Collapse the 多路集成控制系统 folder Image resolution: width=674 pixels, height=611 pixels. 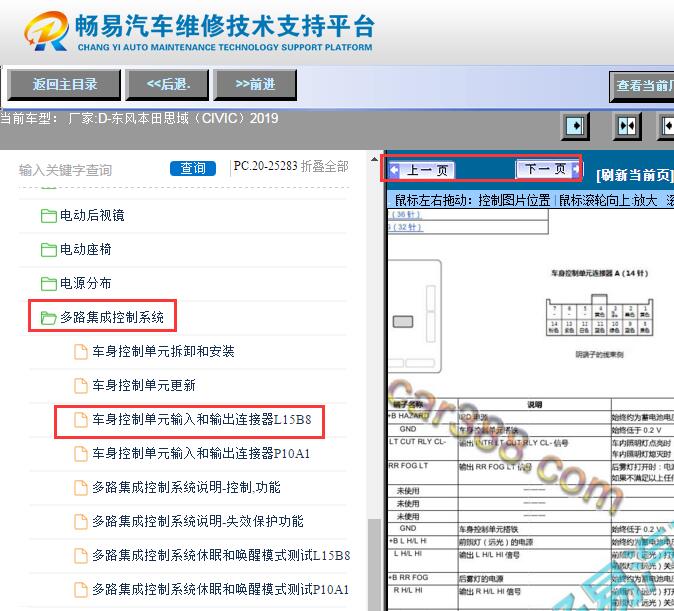[112, 317]
